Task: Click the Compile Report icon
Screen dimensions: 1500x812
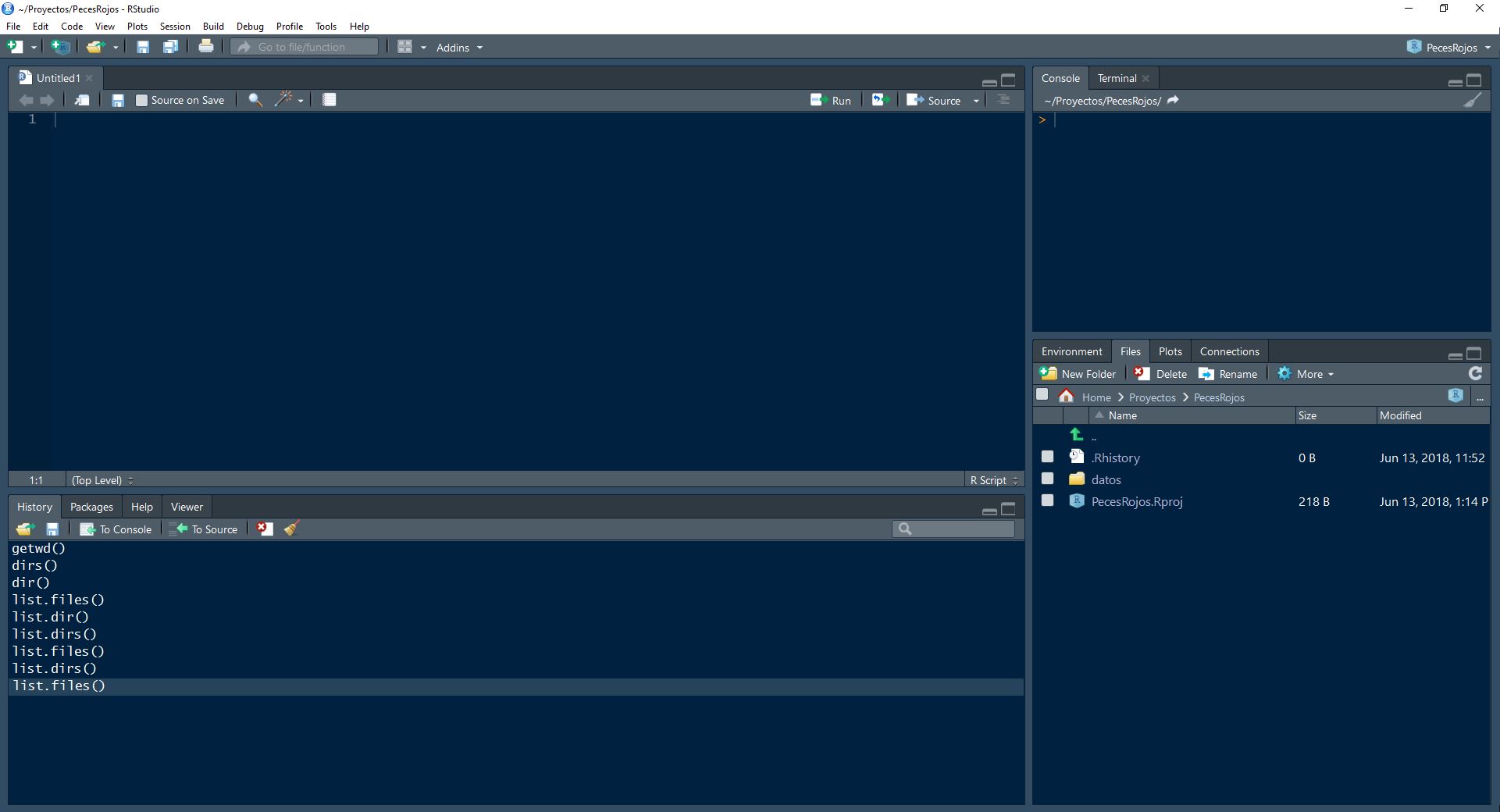Action: [329, 99]
